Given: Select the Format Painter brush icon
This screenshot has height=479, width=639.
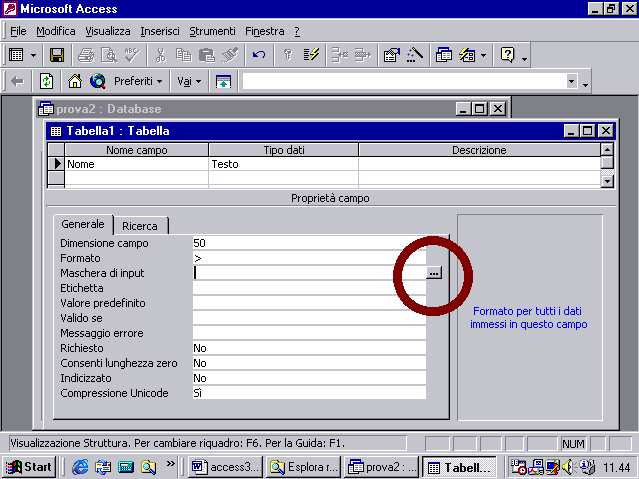Looking at the screenshot, I should pyautogui.click(x=230, y=55).
